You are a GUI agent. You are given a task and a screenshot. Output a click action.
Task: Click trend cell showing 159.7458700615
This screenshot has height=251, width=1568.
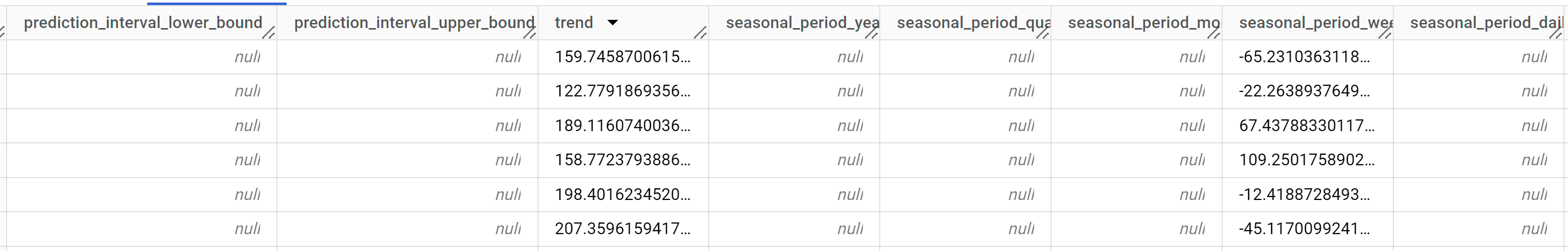tap(622, 57)
